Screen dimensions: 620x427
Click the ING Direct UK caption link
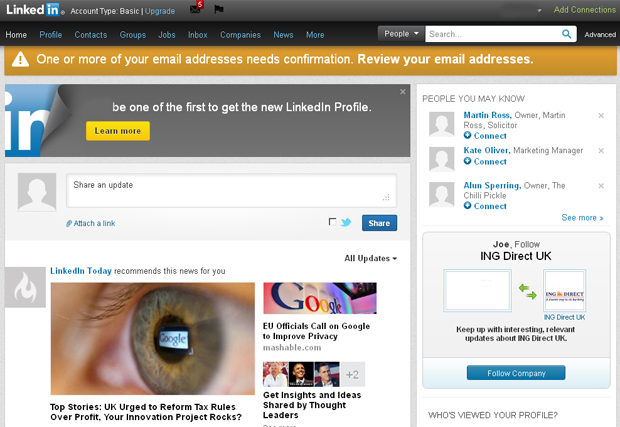[x=564, y=317]
